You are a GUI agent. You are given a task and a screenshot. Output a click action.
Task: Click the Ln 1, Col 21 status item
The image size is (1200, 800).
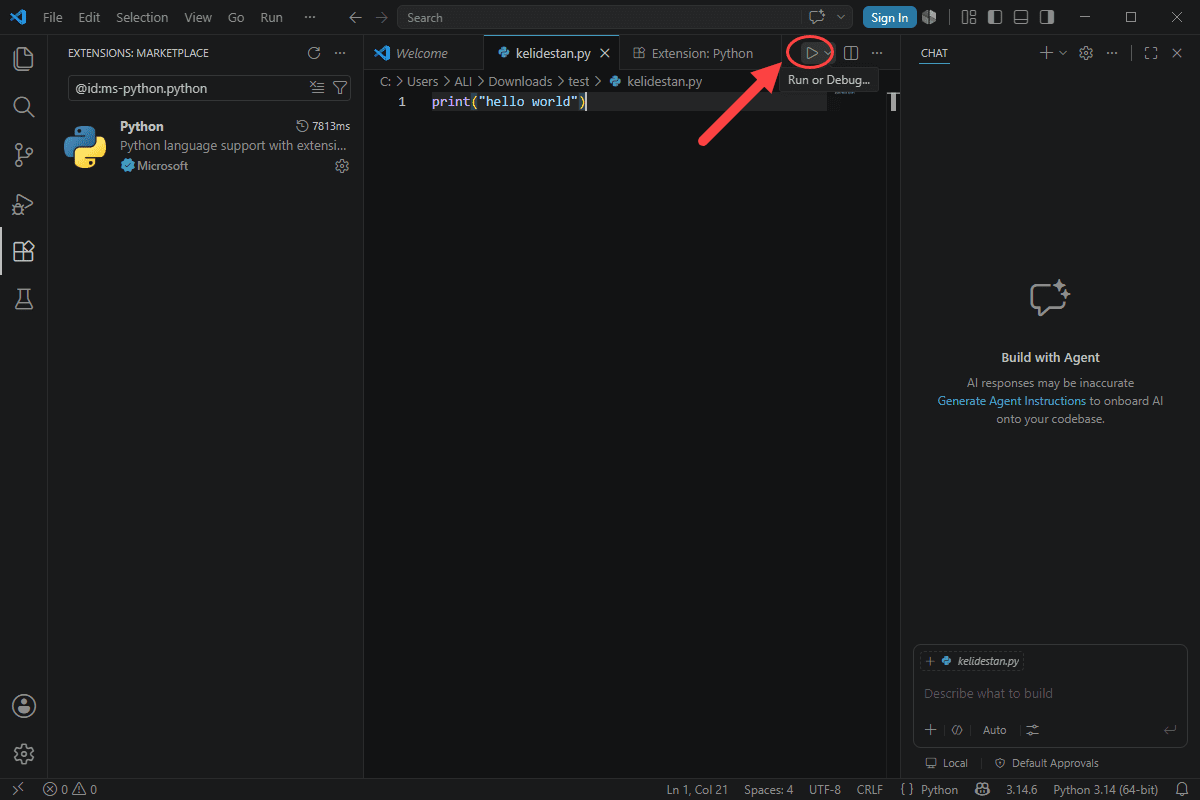pyautogui.click(x=697, y=790)
